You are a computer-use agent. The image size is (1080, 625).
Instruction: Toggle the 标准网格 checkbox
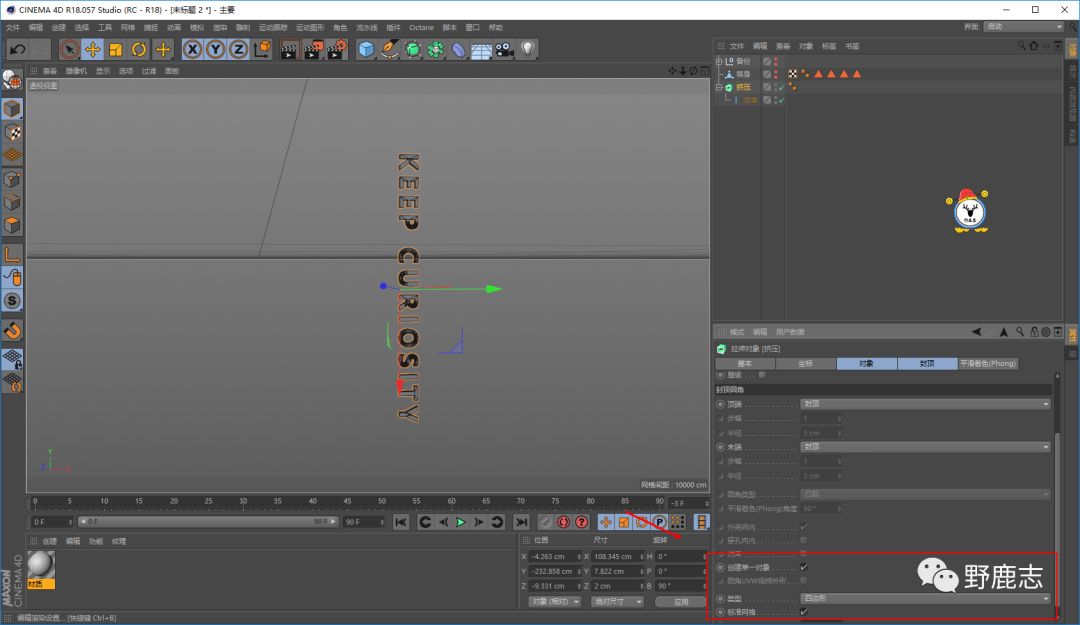tap(804, 611)
